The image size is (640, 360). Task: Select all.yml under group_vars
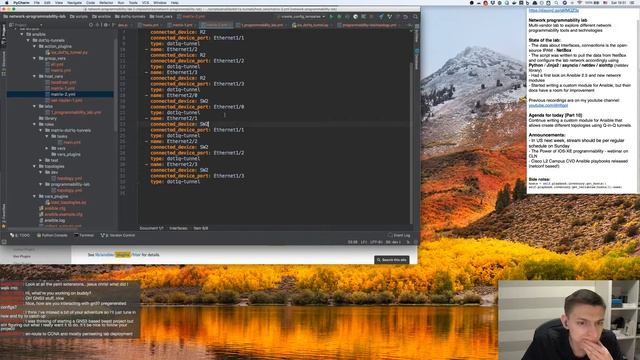pyautogui.click(x=57, y=64)
